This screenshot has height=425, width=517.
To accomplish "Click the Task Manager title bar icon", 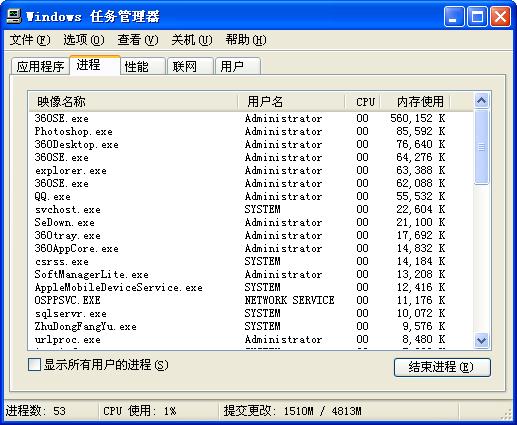I will pos(14,16).
